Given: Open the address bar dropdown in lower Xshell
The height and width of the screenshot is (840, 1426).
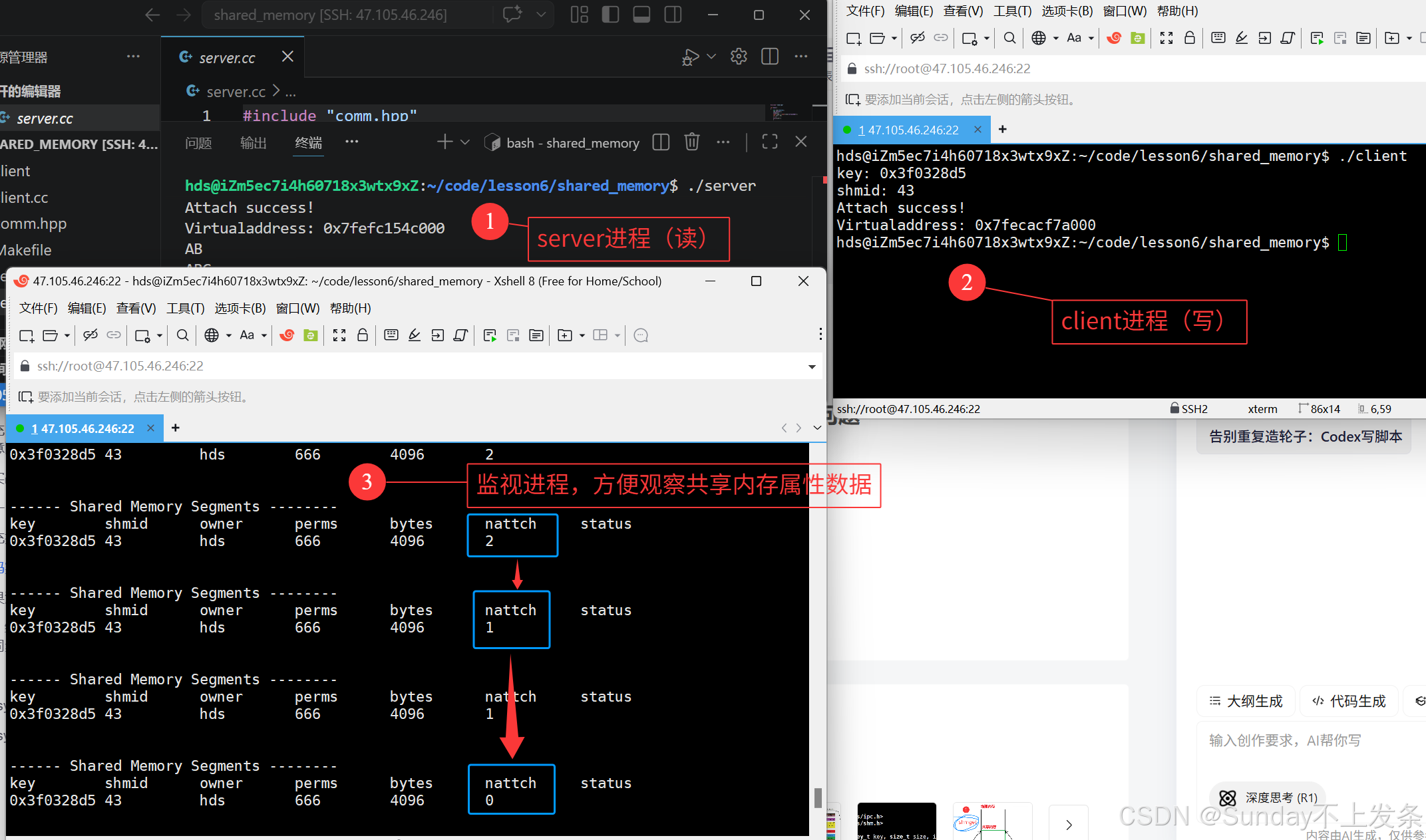Looking at the screenshot, I should pyautogui.click(x=812, y=366).
